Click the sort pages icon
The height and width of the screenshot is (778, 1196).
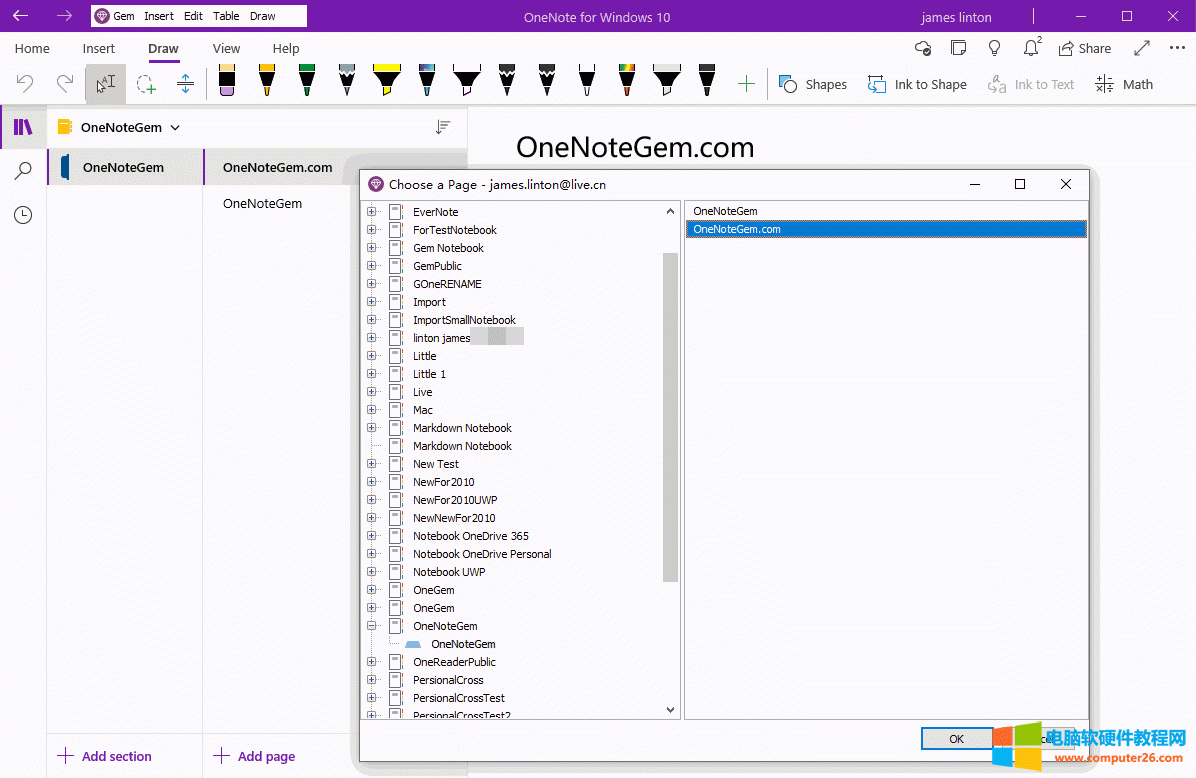coord(443,127)
